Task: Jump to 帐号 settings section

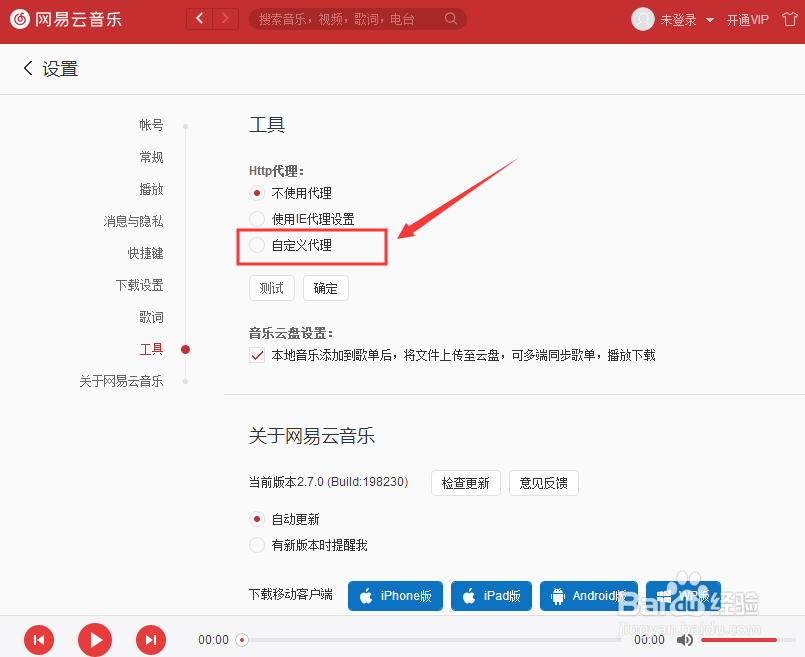Action: (x=151, y=125)
